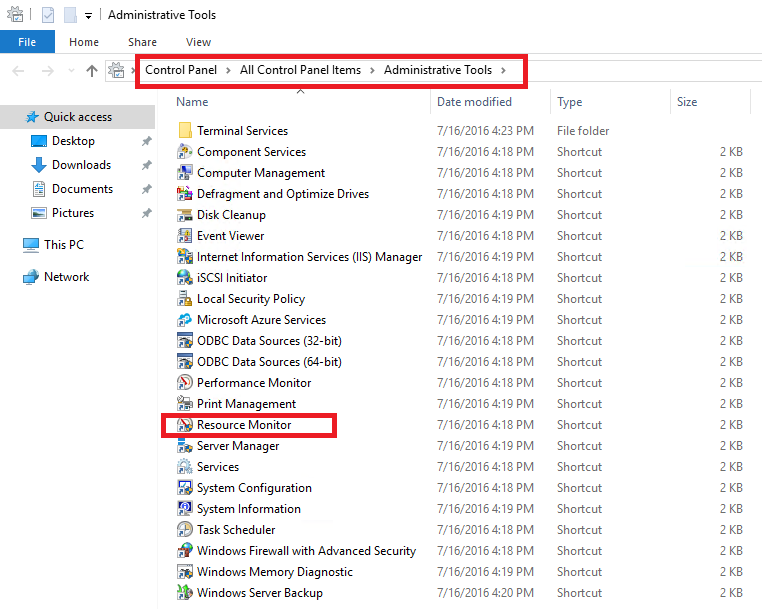Click the Services gear icon
The height and width of the screenshot is (612, 762).
tap(185, 466)
